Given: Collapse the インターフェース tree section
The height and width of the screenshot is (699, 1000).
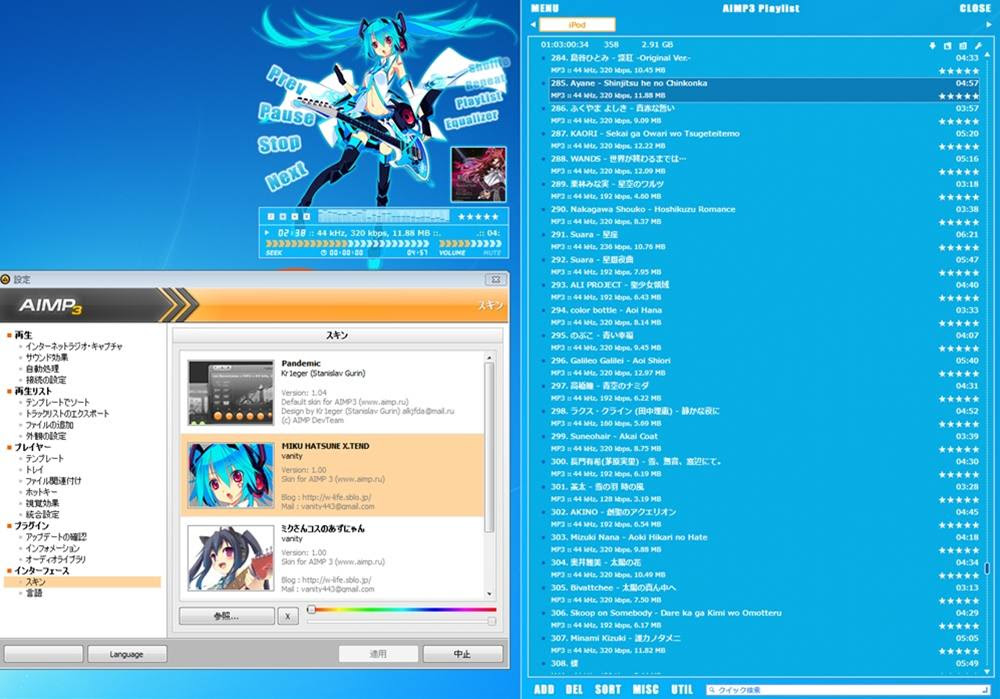Looking at the screenshot, I should [x=9, y=571].
